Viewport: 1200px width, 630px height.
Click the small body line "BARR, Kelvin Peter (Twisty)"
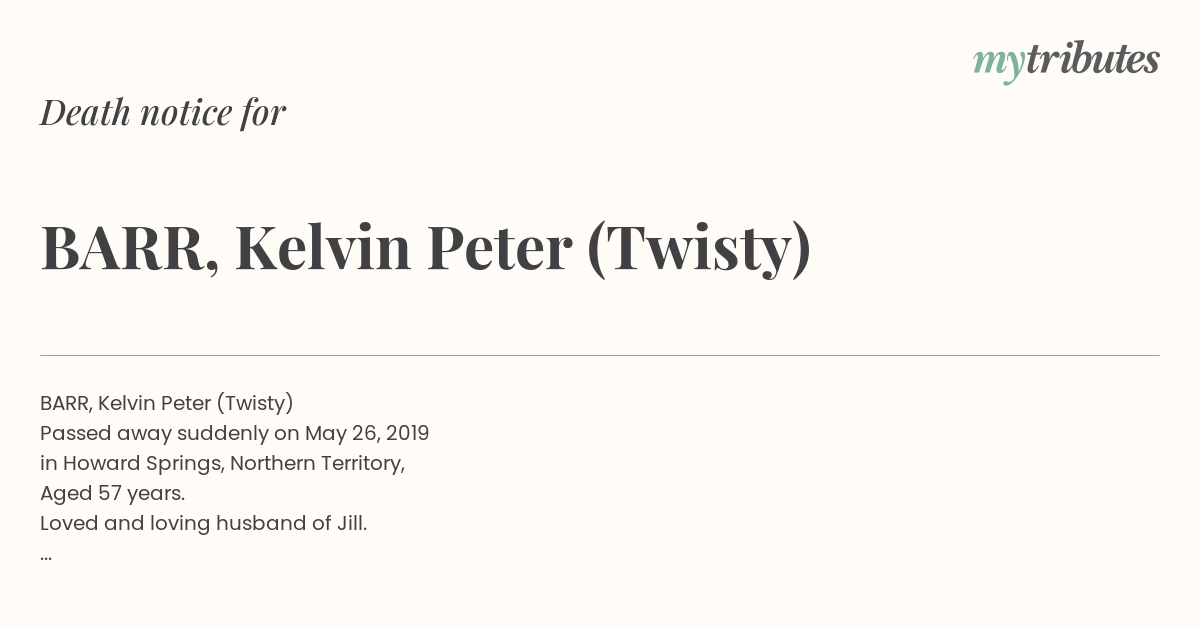167,403
